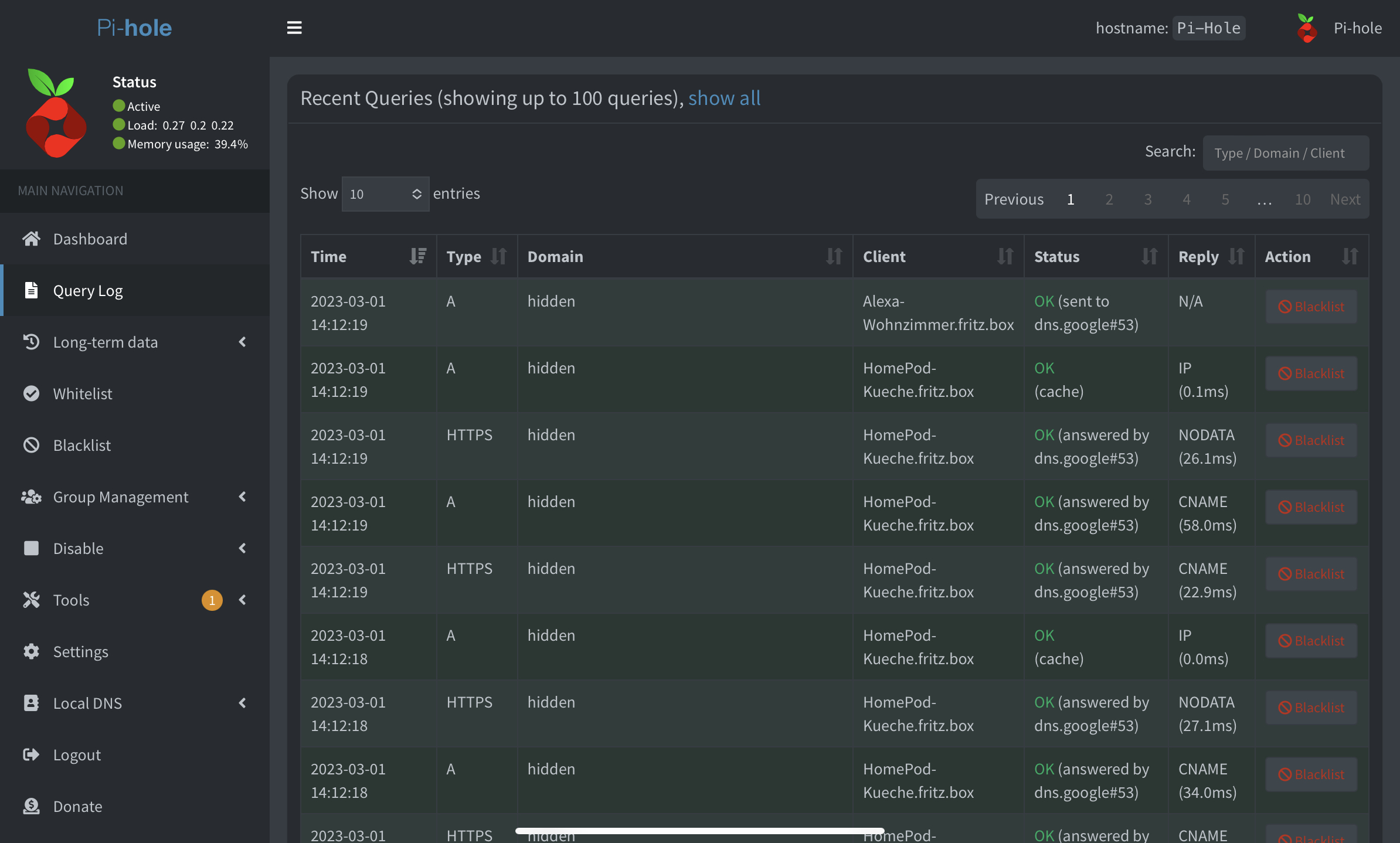The image size is (1400, 843).
Task: Click the Whitelist checkmark icon
Action: 31,393
